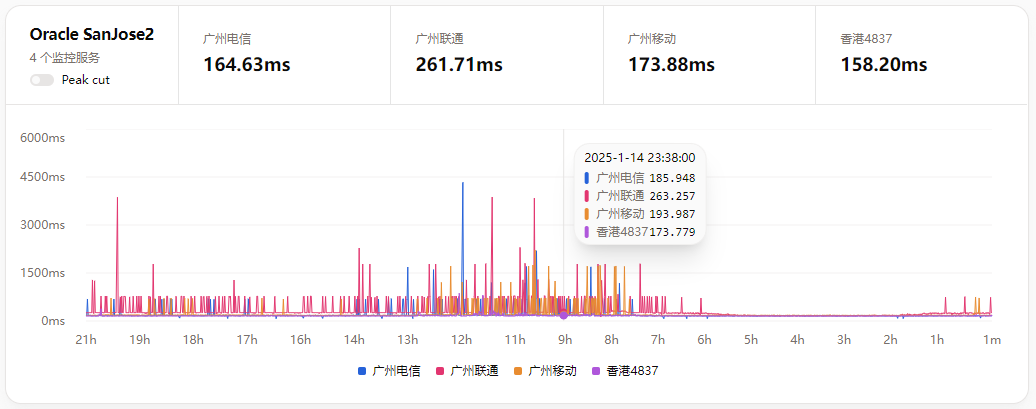Image resolution: width=1036 pixels, height=409 pixels.
Task: Click the orange 广州移动 legend color marker
Action: (x=519, y=371)
